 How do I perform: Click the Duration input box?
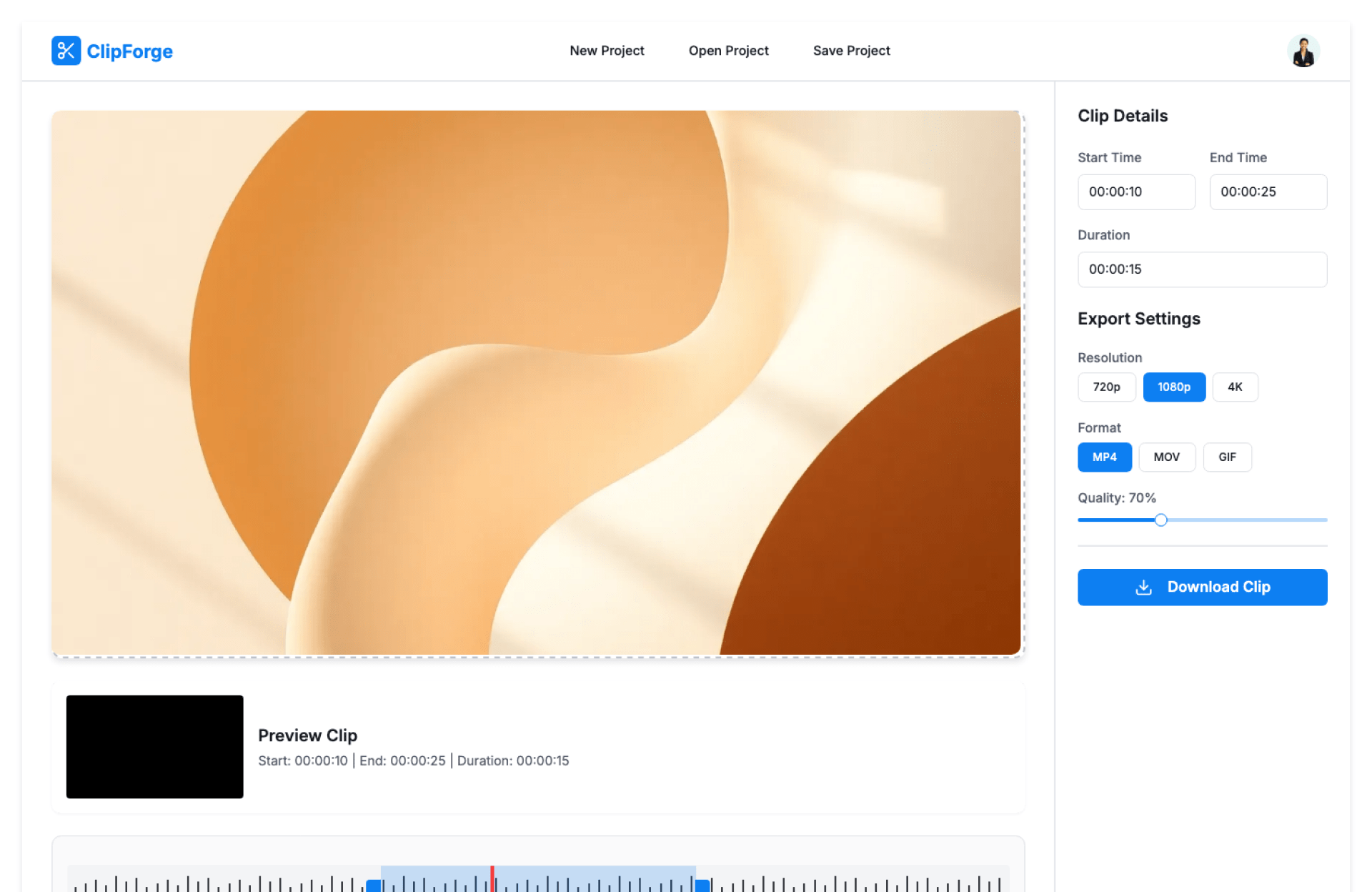[x=1201, y=269]
